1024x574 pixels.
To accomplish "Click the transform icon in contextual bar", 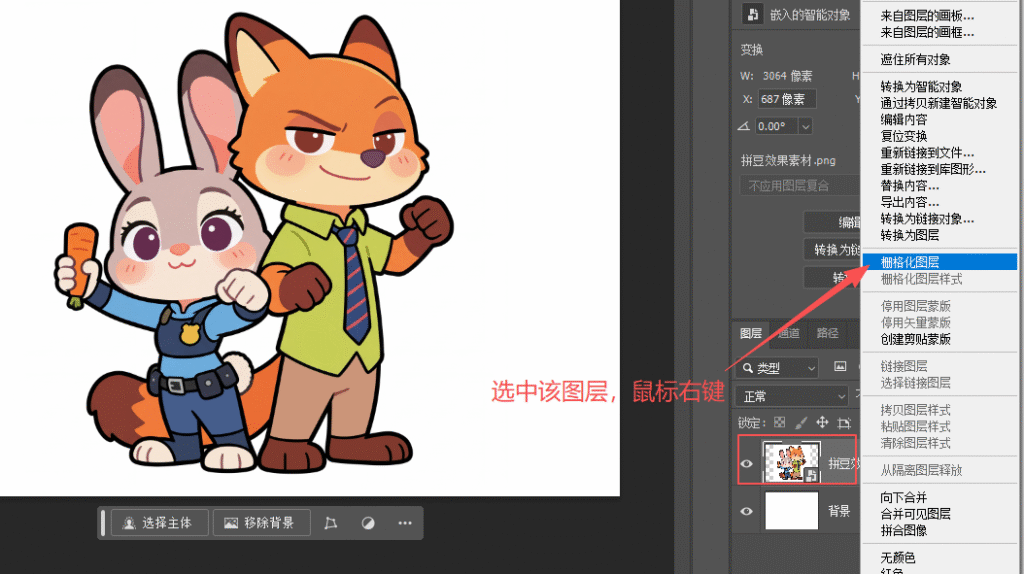I will (330, 523).
